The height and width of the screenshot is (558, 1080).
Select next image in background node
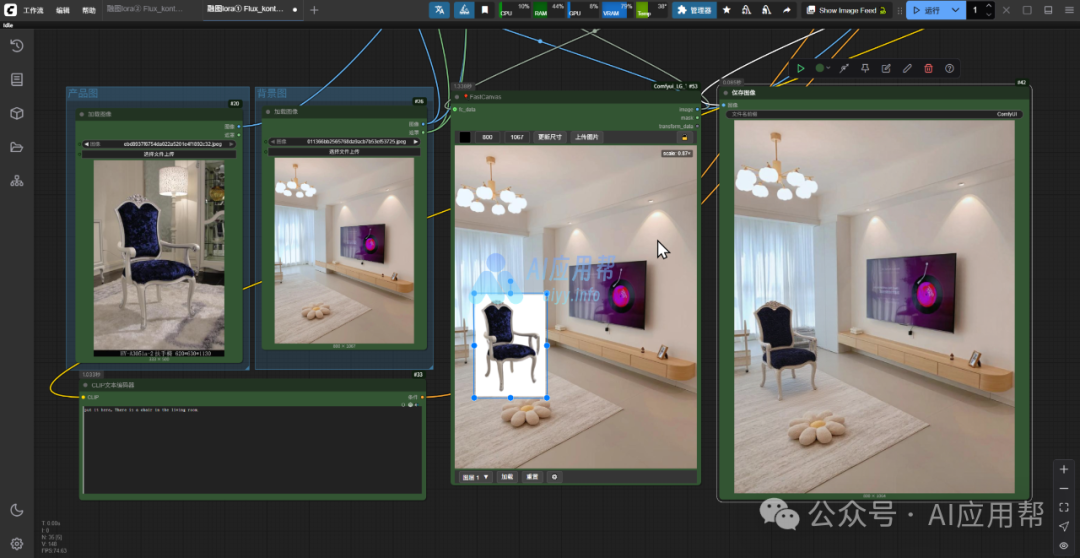click(x=415, y=141)
